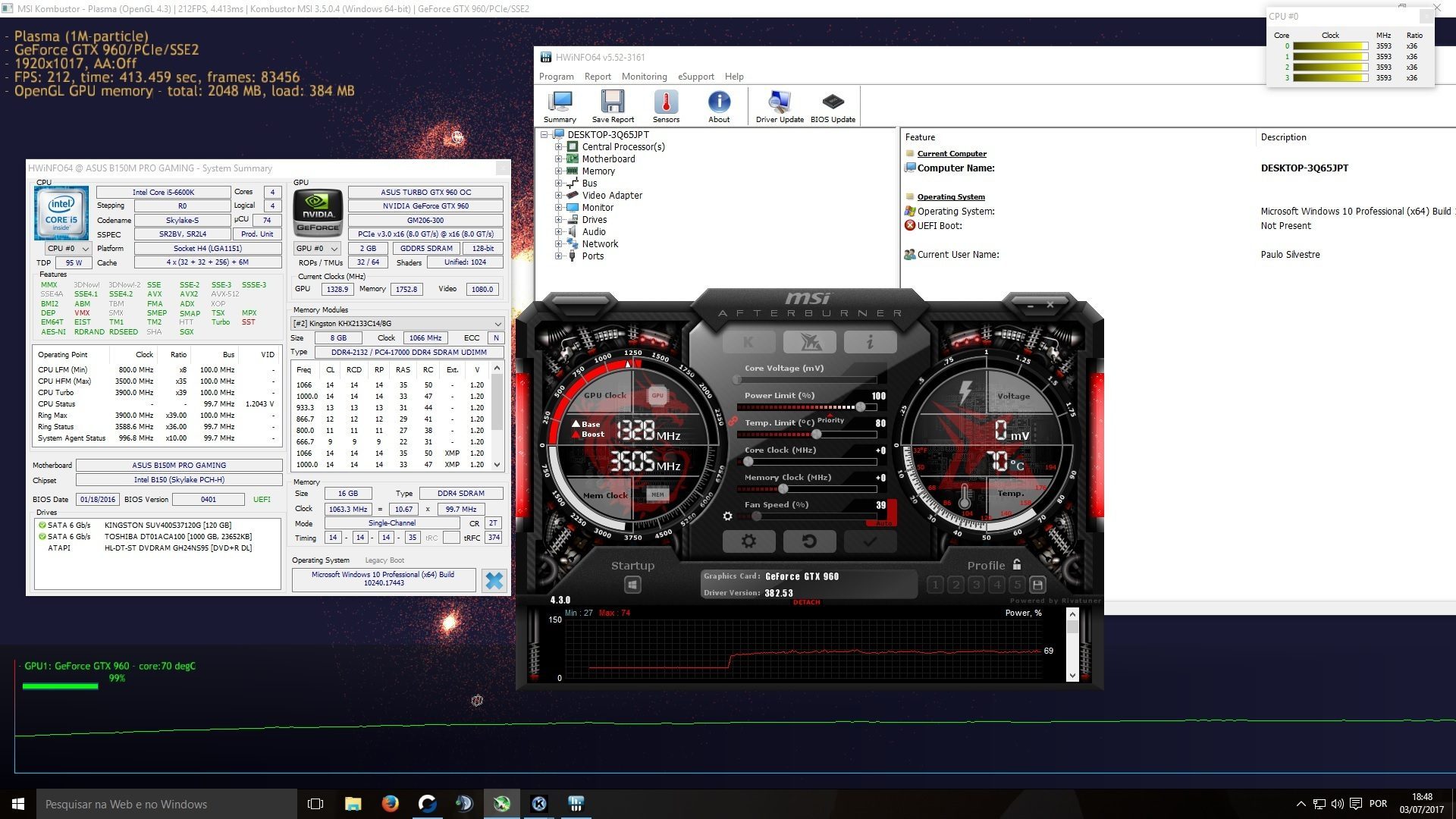Select the Memory tree item

click(598, 171)
